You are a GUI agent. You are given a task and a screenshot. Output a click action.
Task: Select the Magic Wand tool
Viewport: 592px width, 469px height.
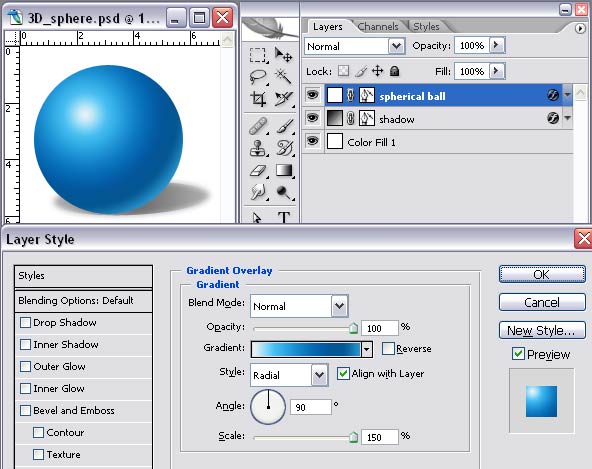tap(283, 77)
